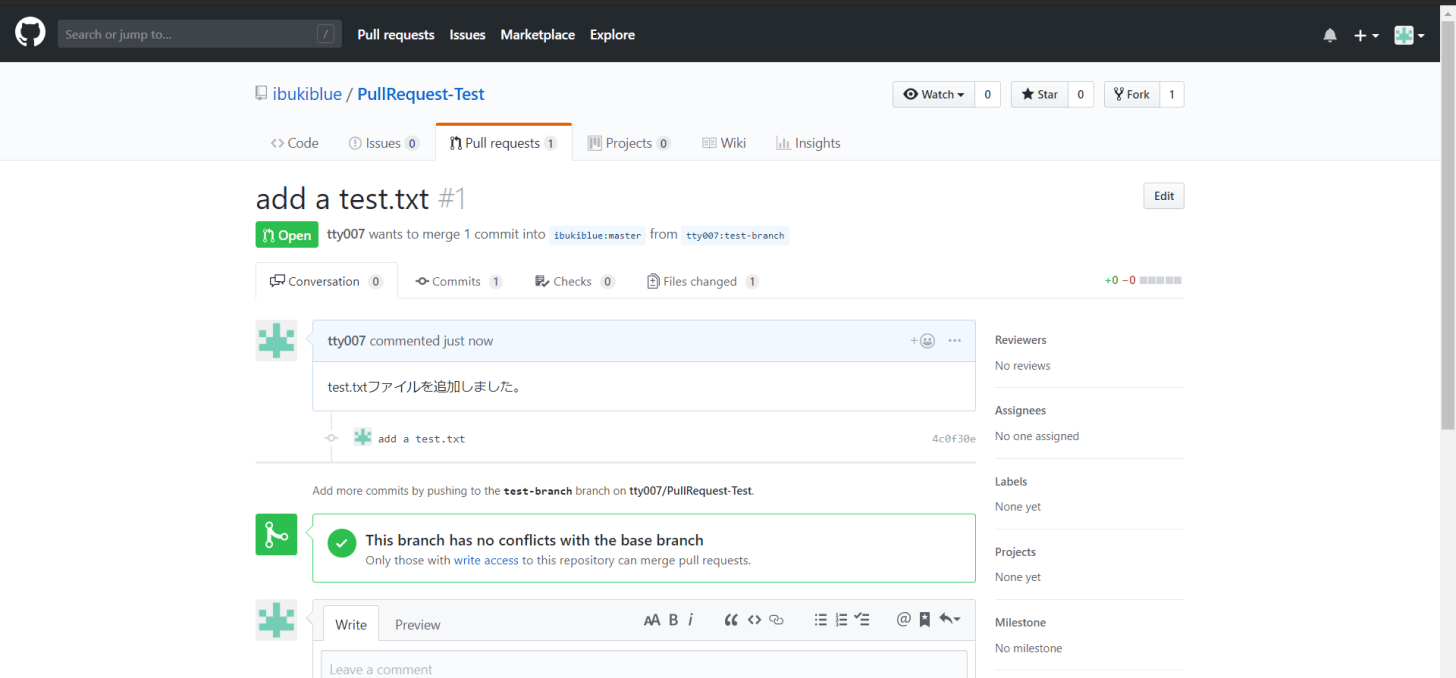The height and width of the screenshot is (678, 1456).
Task: Add an unordered list to the comment
Action: pos(820,619)
